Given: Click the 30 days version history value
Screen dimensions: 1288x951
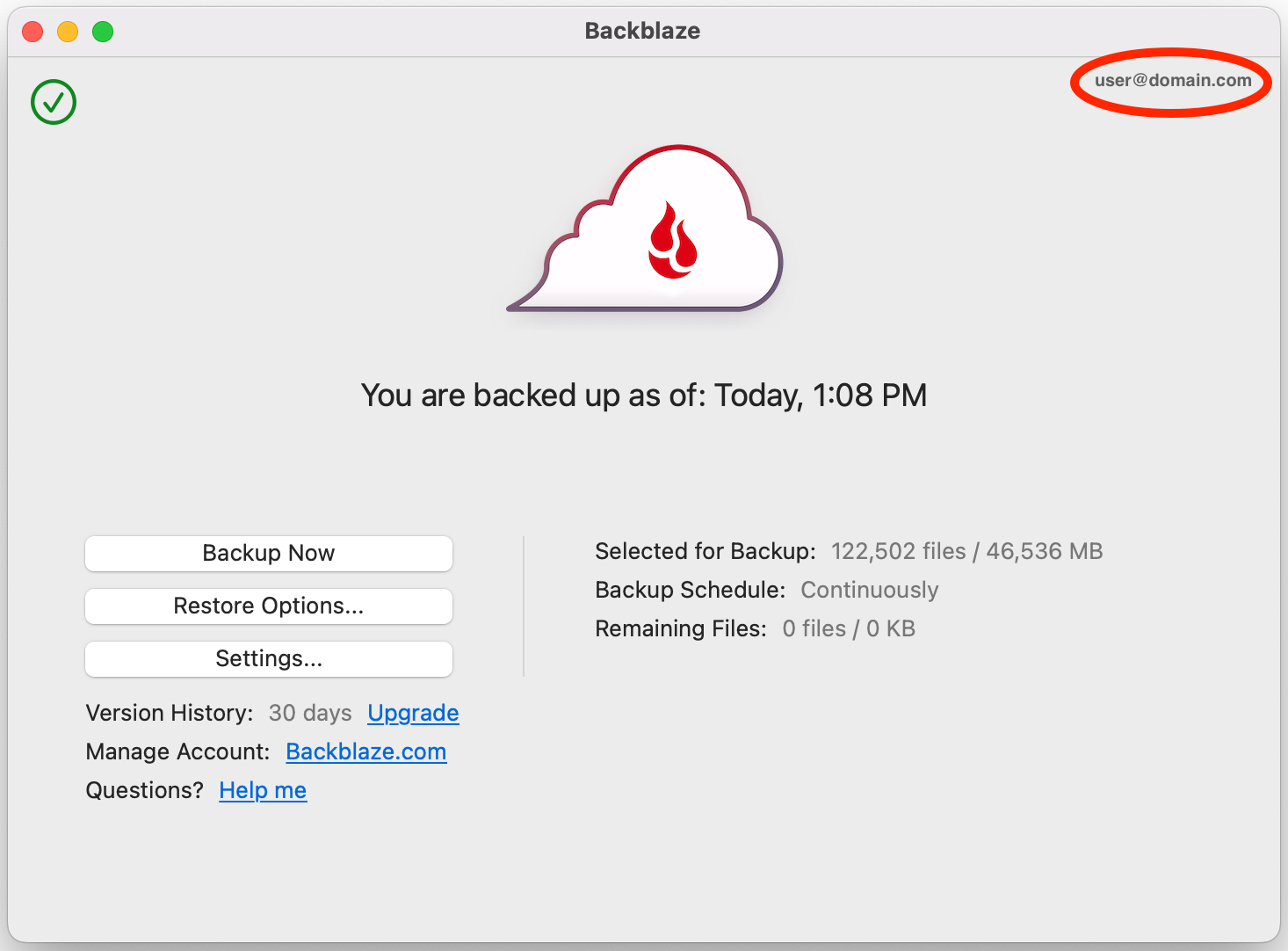Looking at the screenshot, I should pyautogui.click(x=310, y=713).
